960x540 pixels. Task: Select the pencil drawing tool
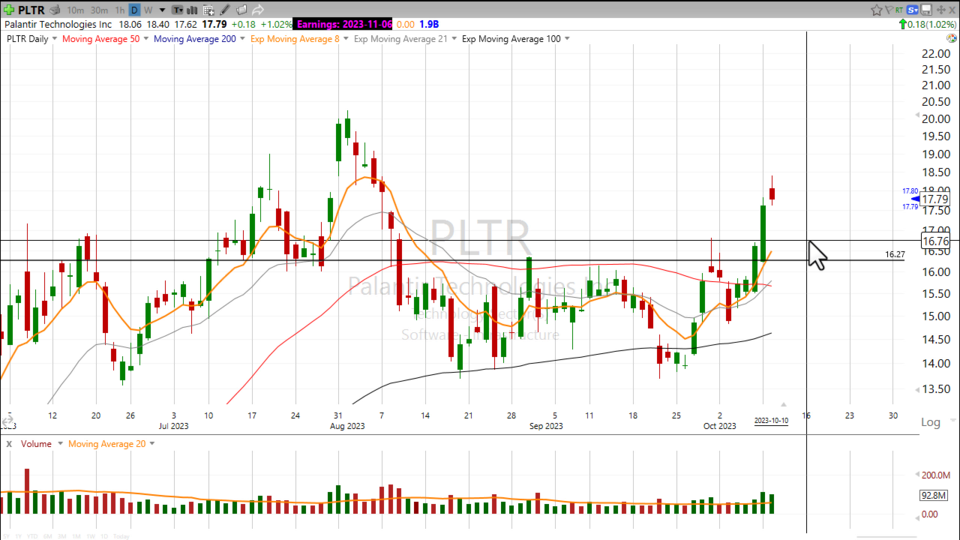pyautogui.click(x=225, y=10)
